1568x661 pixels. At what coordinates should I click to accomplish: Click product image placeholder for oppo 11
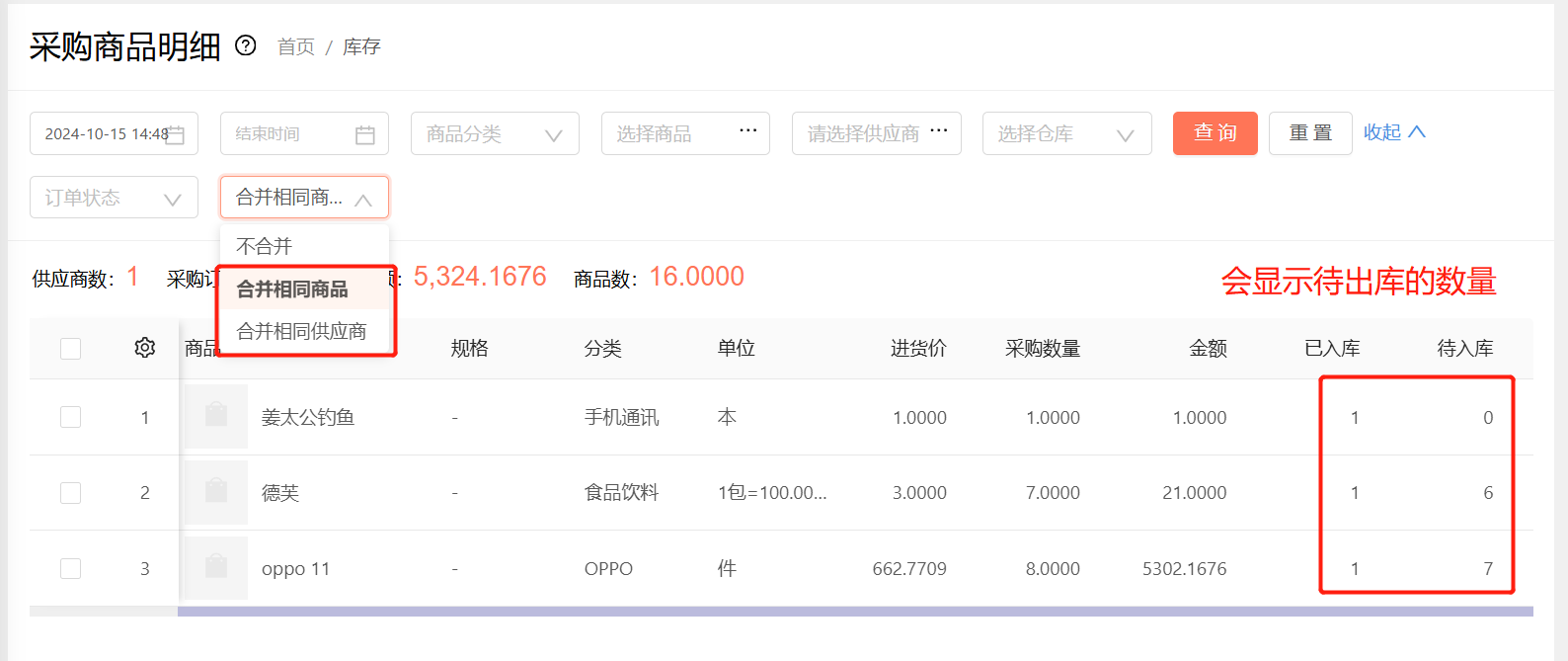tap(216, 568)
